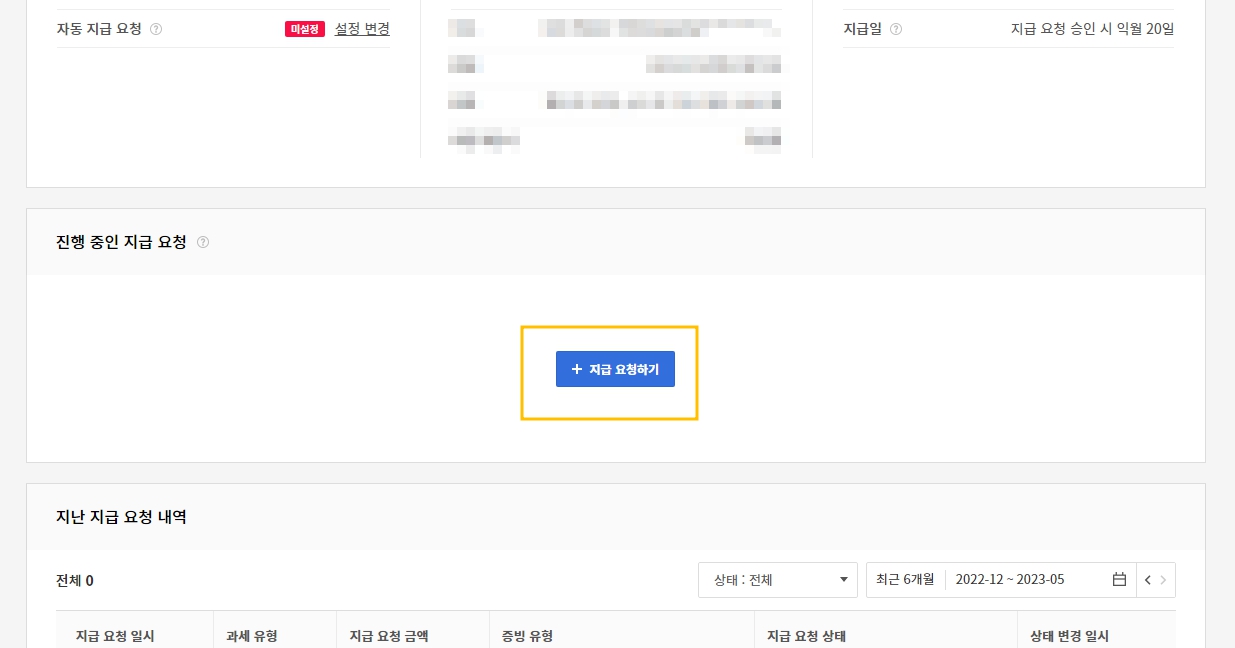Viewport: 1235px width, 648px height.
Task: Click the 지급 요청하기 button
Action: coord(615,369)
